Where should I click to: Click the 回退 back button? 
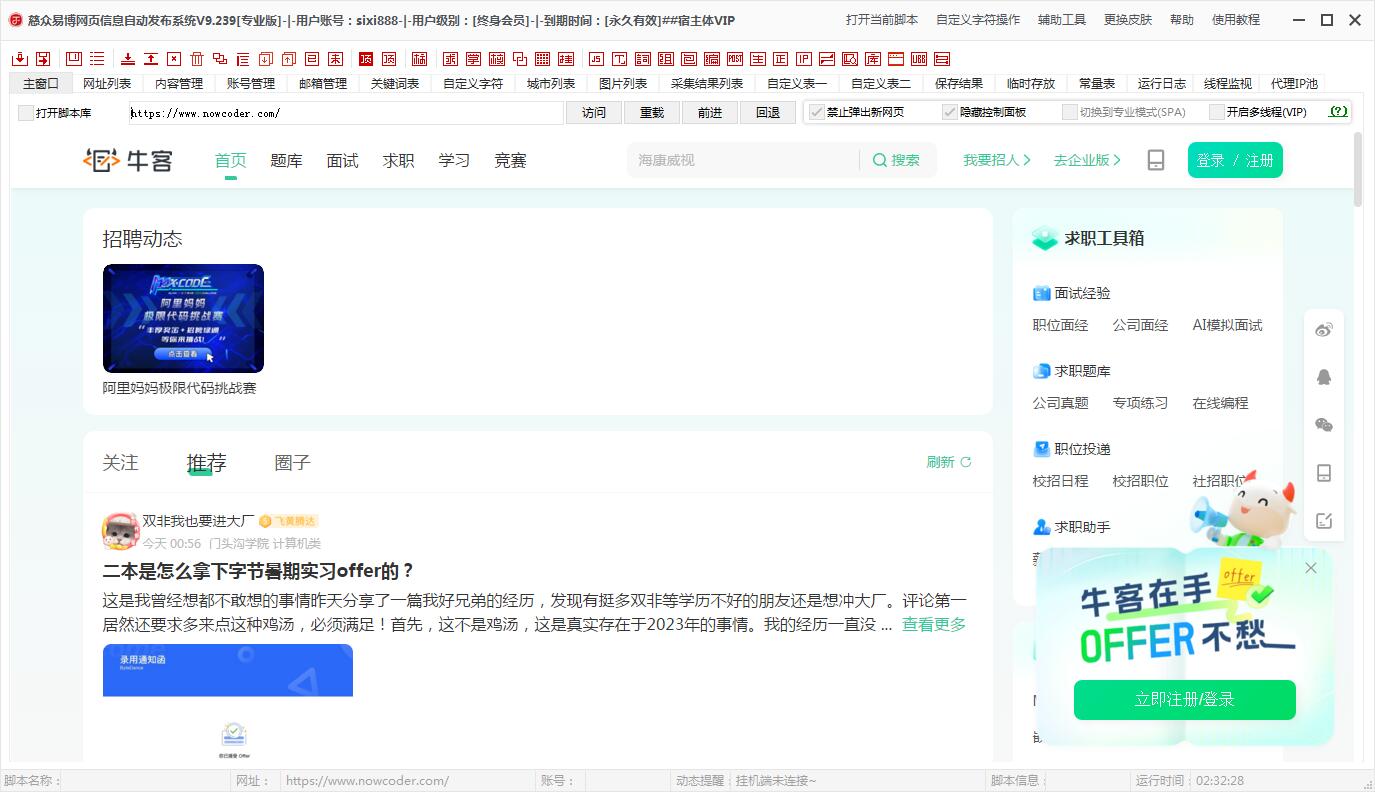pos(768,113)
